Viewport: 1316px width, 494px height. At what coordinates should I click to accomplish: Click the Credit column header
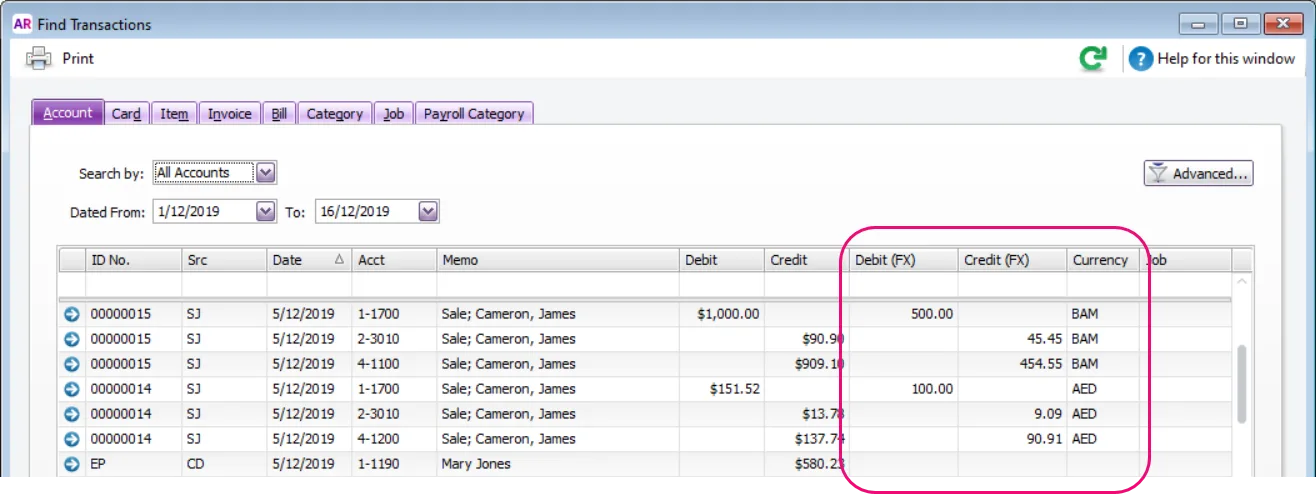click(806, 260)
